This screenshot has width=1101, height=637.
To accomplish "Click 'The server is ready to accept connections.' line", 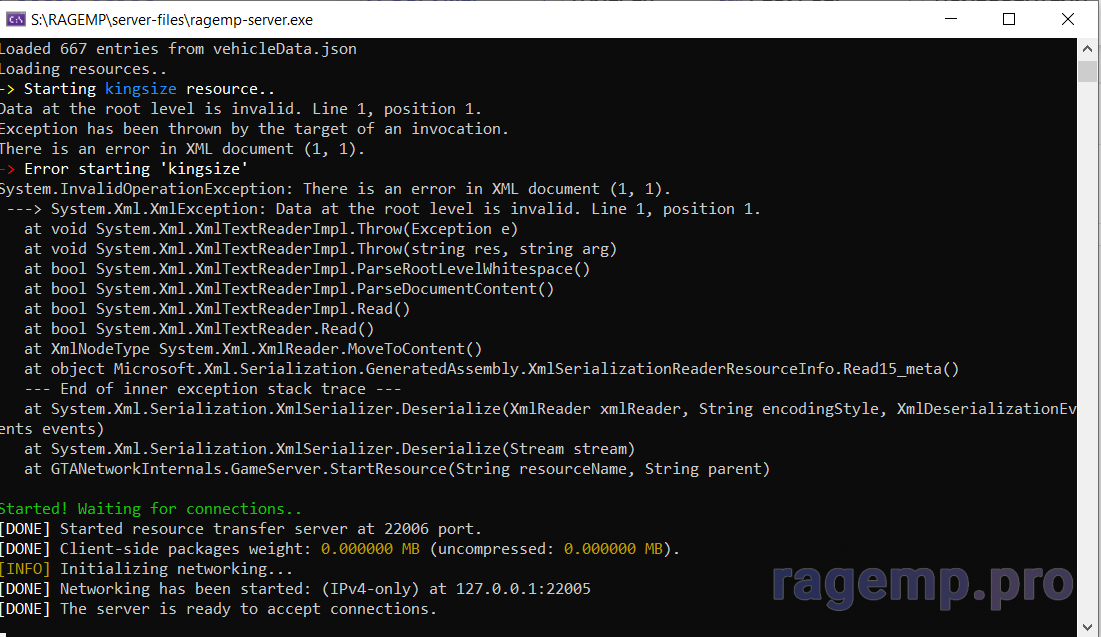I will point(218,609).
